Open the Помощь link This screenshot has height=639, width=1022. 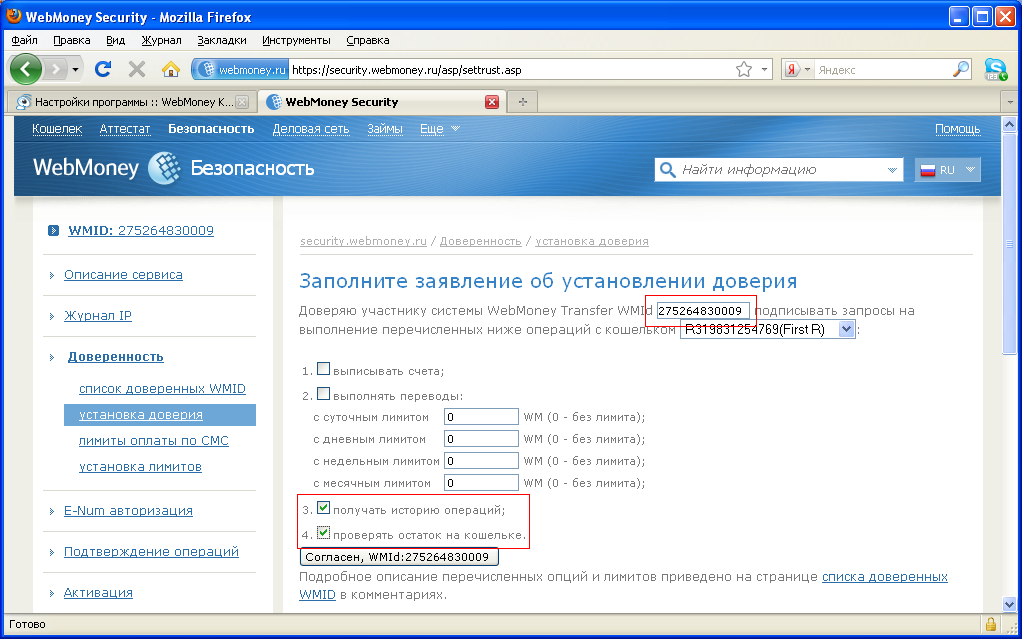point(957,128)
